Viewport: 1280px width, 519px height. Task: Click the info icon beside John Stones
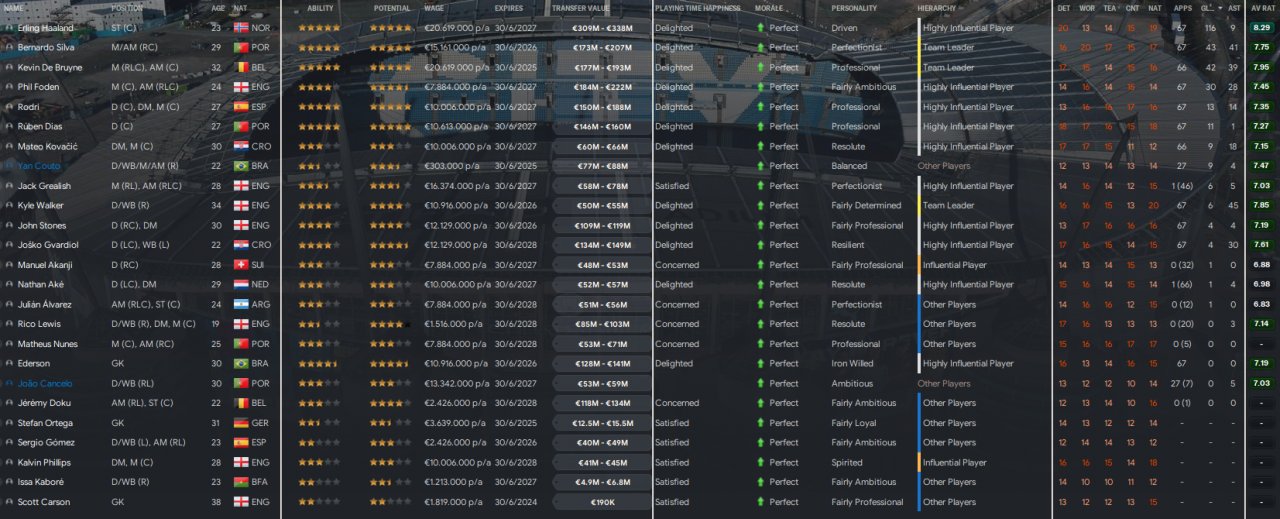click(x=9, y=225)
